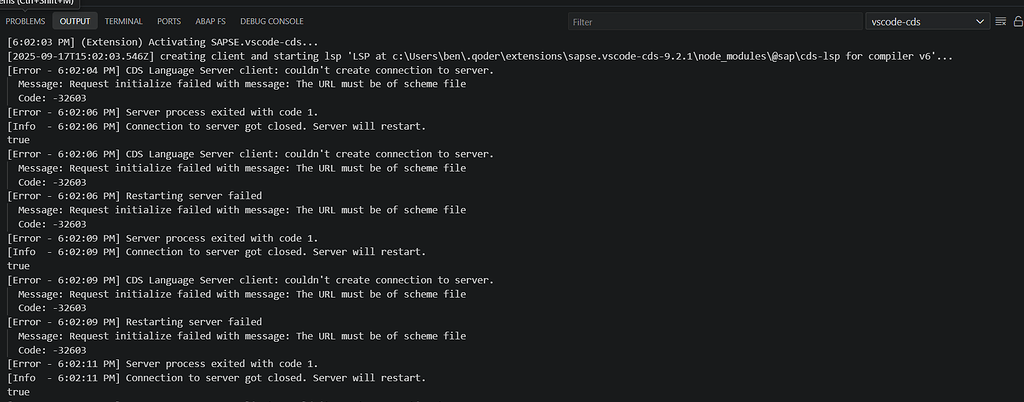The image size is (1024, 402).
Task: Click the 6:02:06 PM 'Server process exited' line
Action: (163, 112)
